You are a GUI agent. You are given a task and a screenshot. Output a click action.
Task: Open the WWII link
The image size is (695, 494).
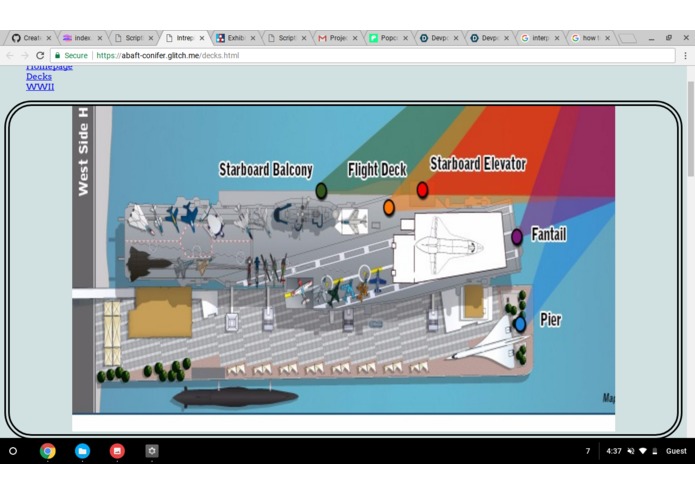(x=40, y=86)
